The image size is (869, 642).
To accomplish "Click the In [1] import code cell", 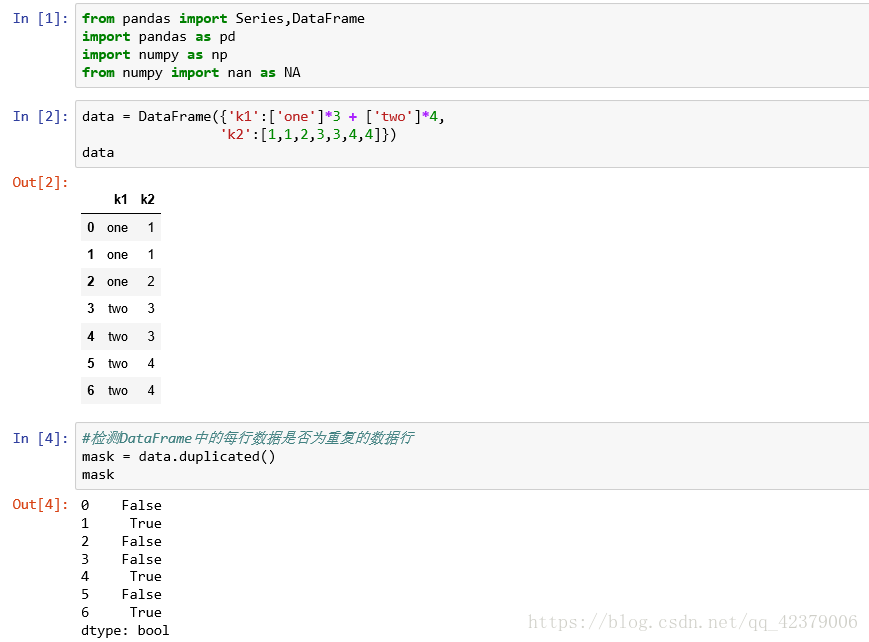I will click(x=472, y=45).
